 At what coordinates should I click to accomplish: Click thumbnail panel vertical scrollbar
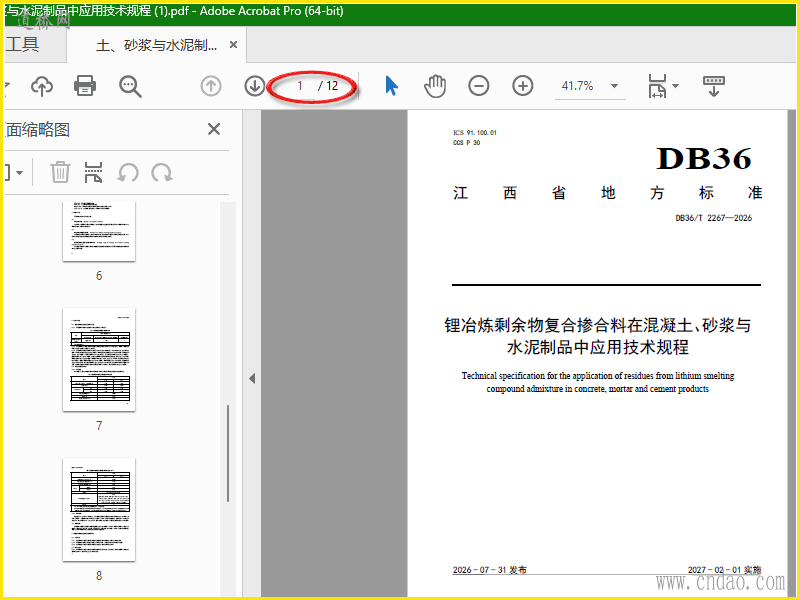[x=228, y=453]
